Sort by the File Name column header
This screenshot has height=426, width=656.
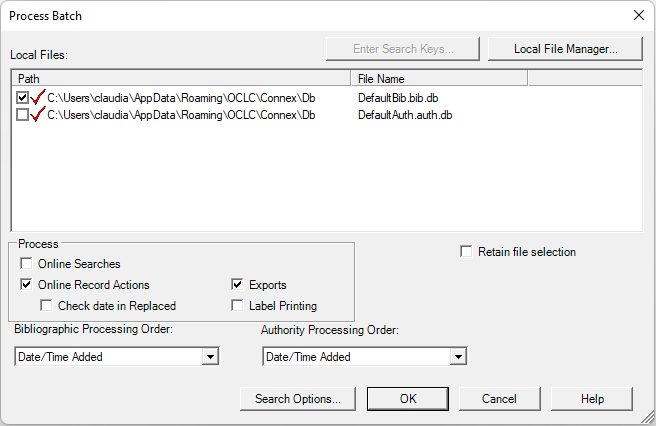point(439,79)
